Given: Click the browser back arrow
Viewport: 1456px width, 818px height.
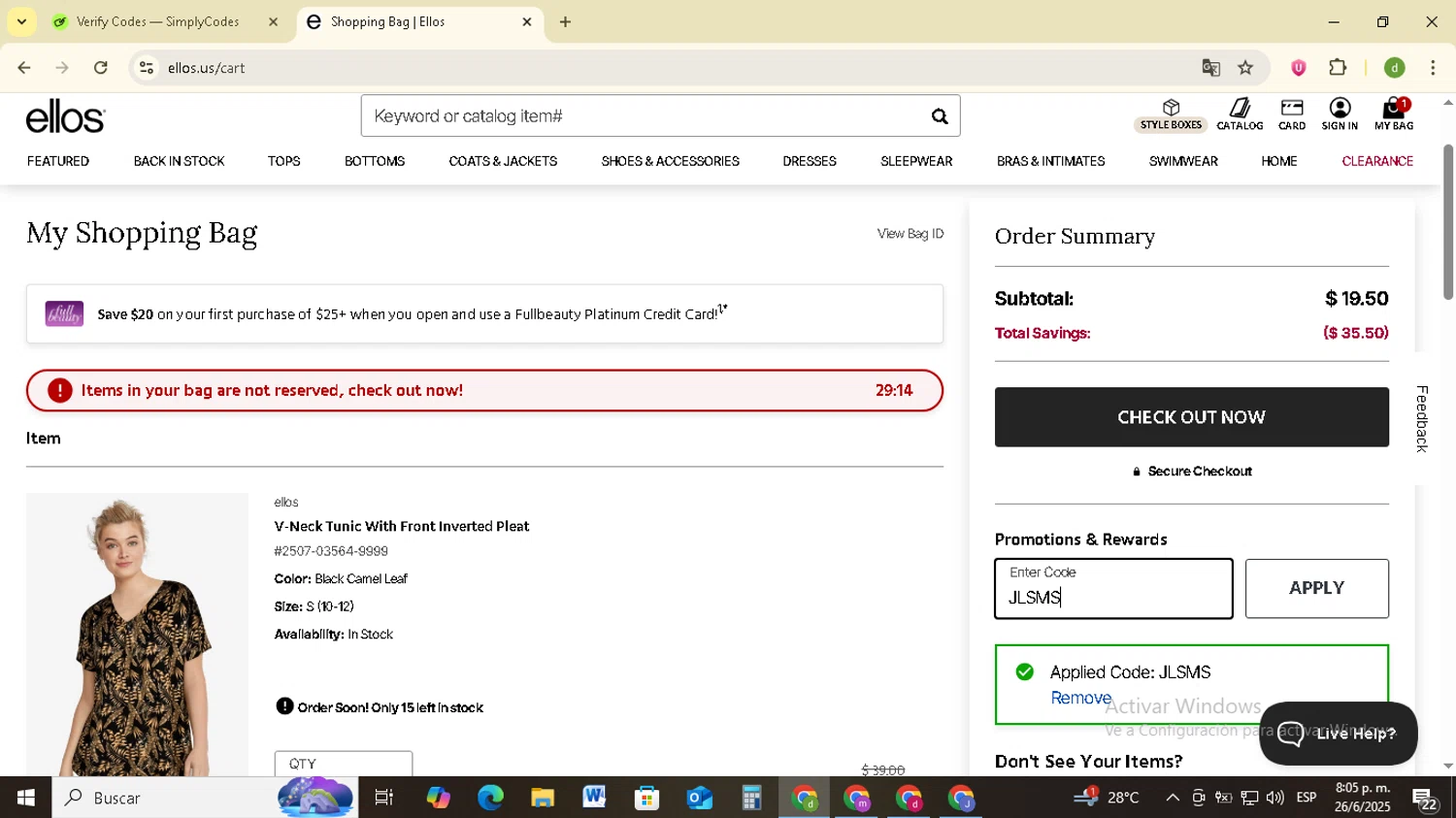Looking at the screenshot, I should (x=24, y=68).
